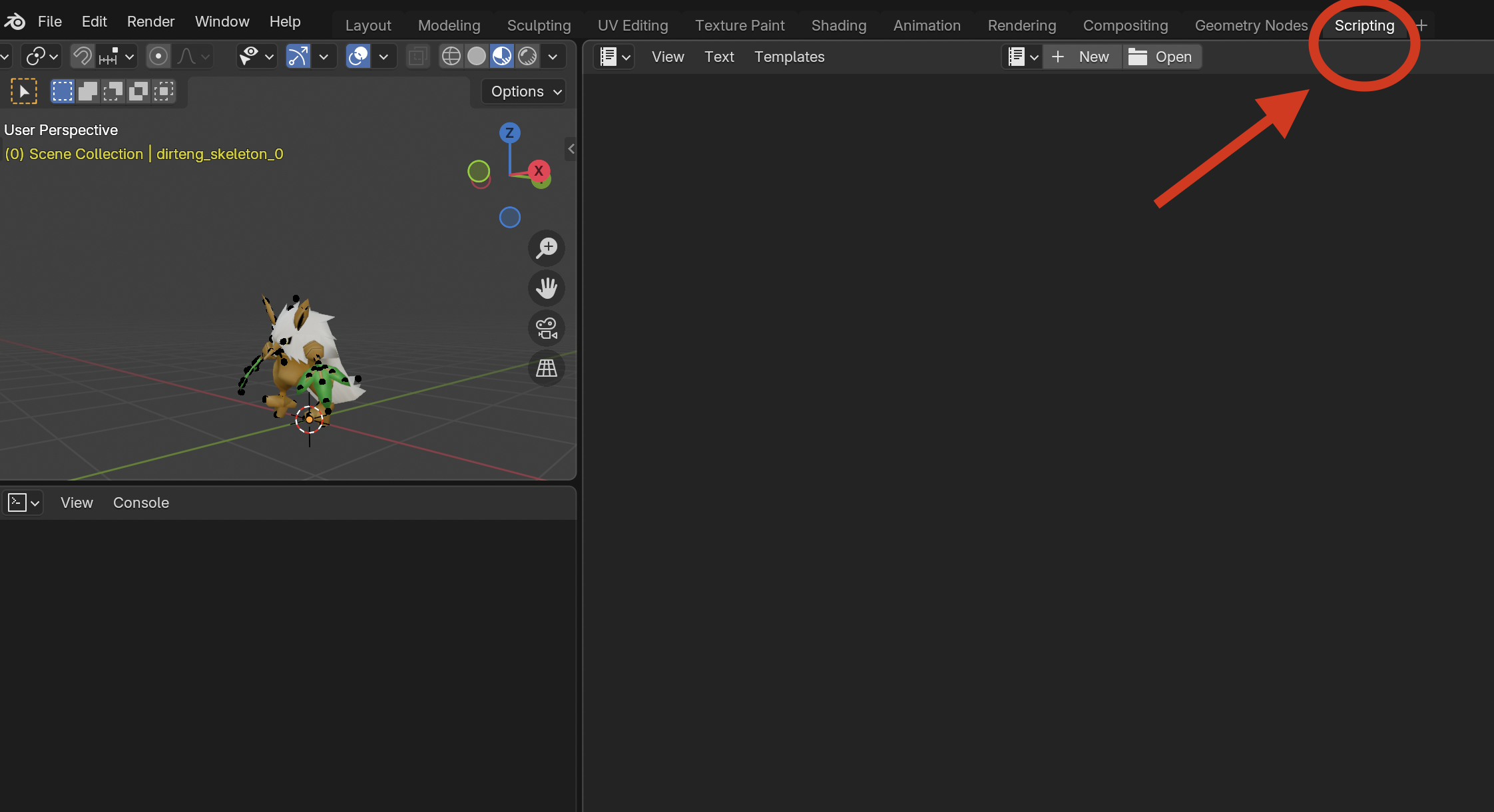The image size is (1494, 812).
Task: Open the File menu
Action: (50, 22)
